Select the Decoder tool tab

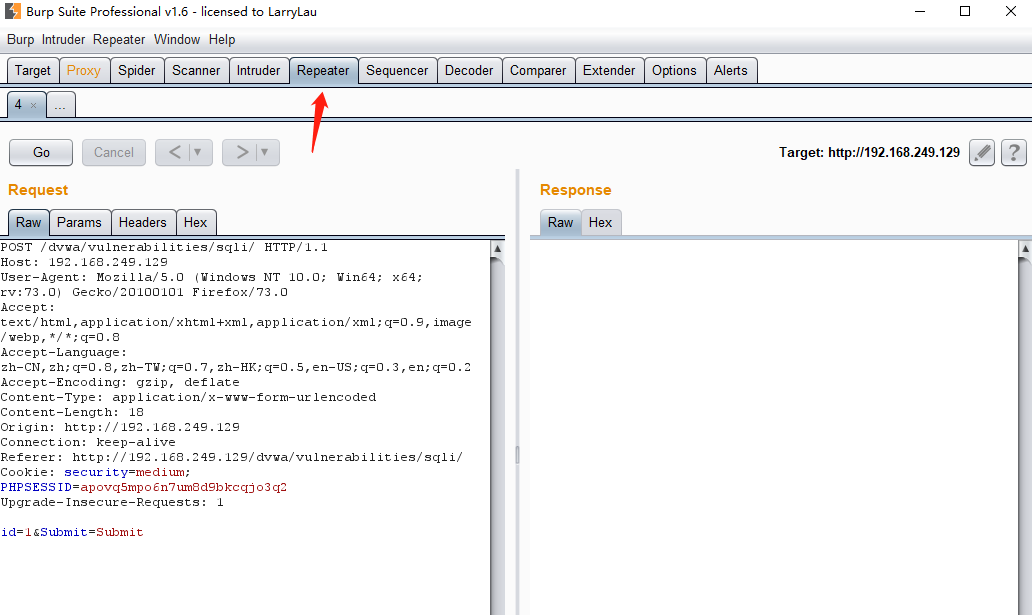(469, 70)
